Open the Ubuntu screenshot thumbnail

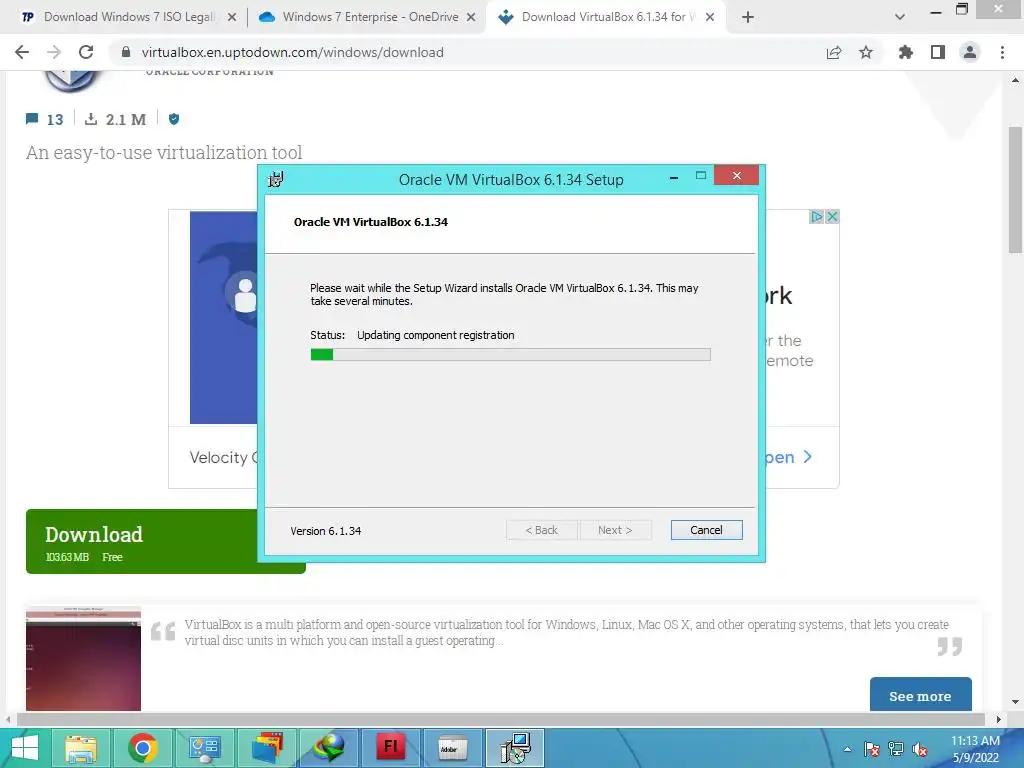84,658
